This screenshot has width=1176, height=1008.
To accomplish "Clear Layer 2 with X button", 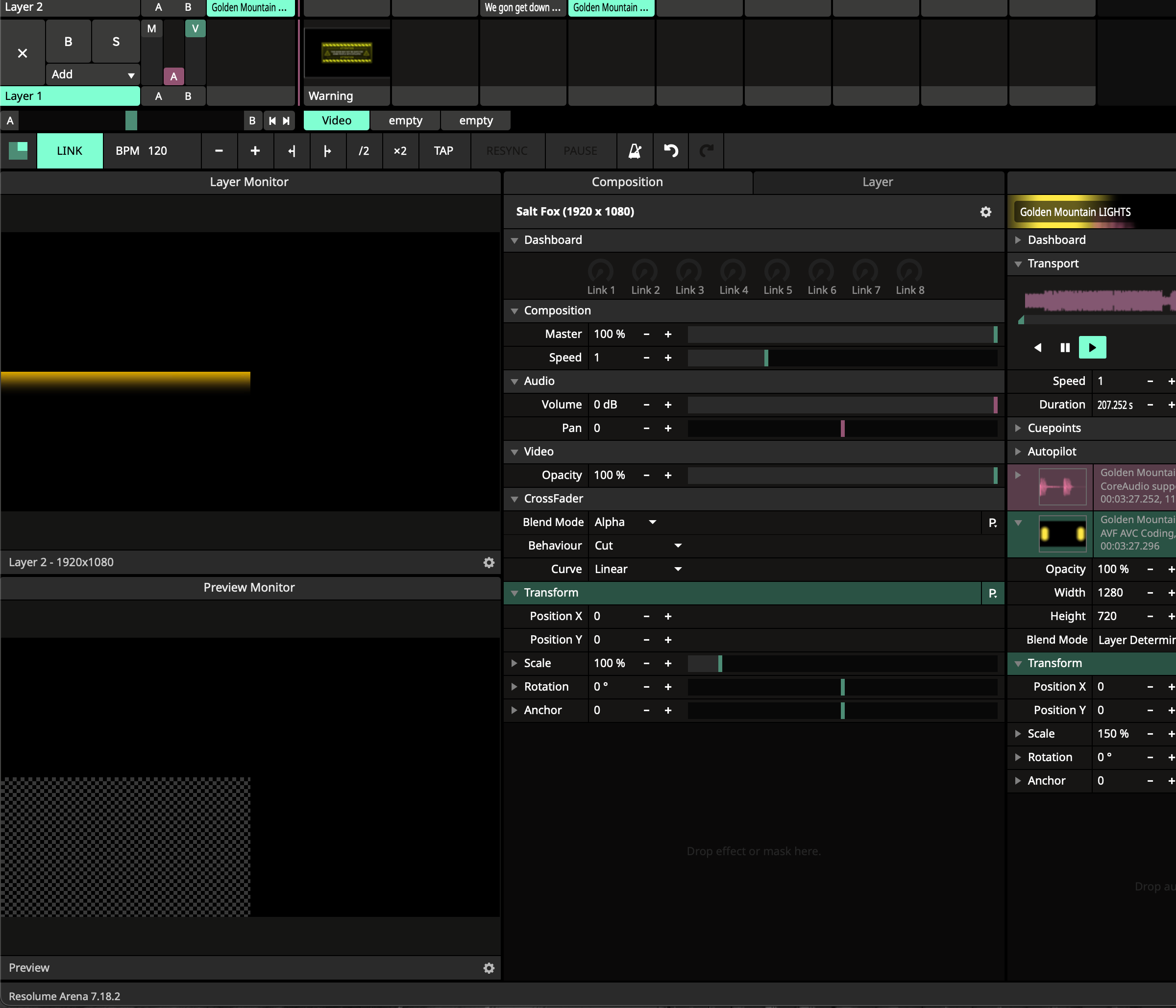I will (22, 53).
